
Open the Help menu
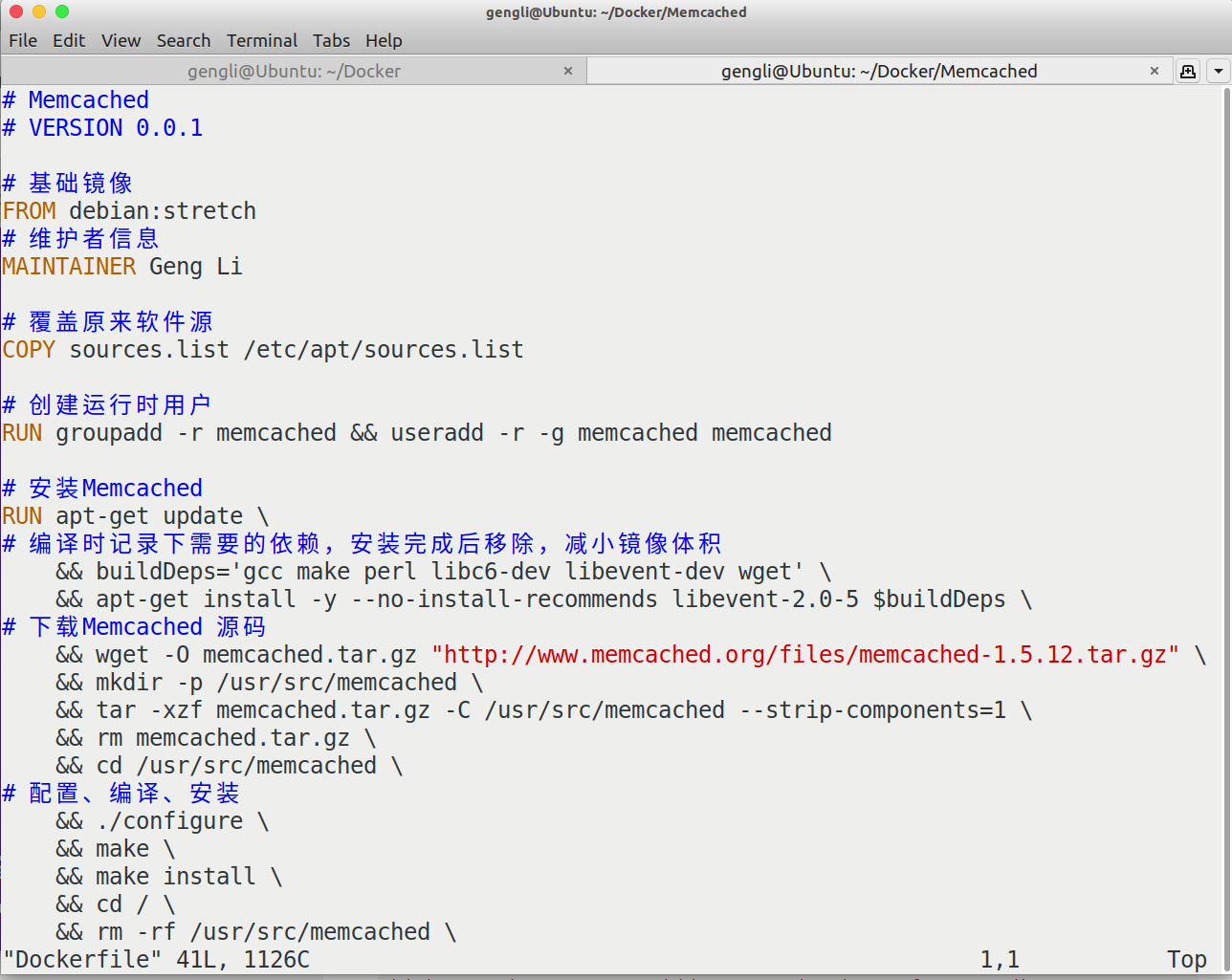[384, 40]
